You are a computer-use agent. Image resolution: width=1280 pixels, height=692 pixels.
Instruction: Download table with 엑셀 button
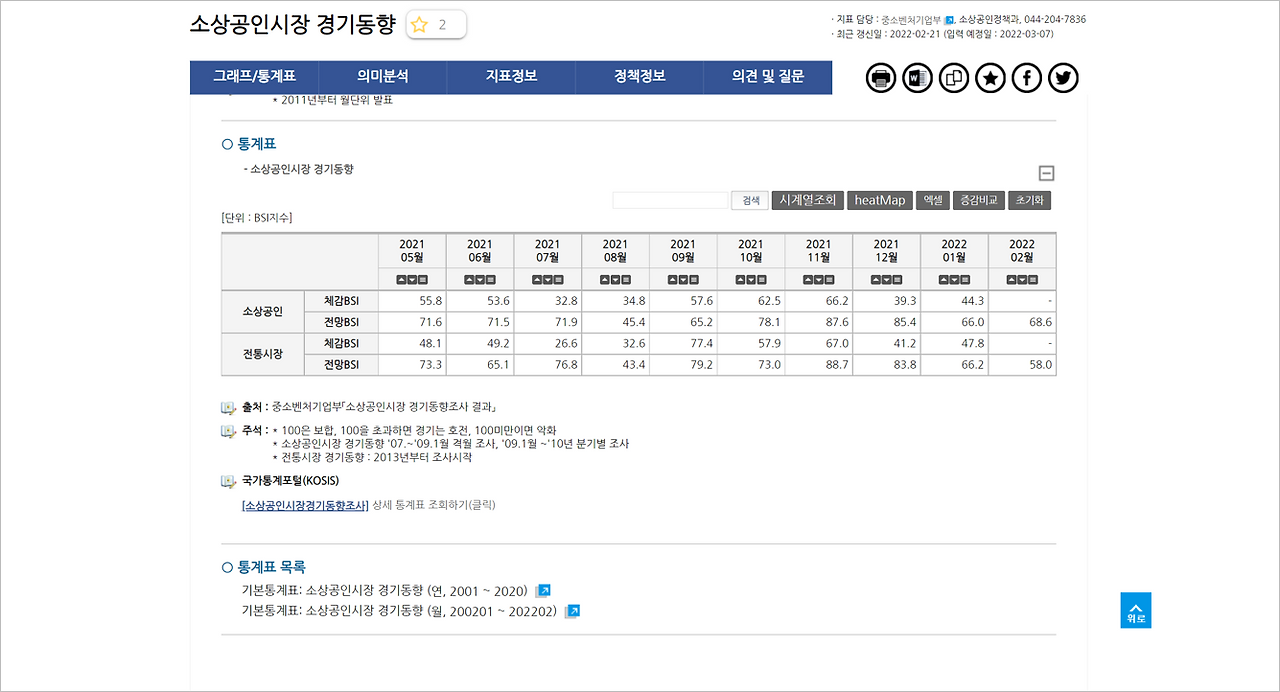(933, 200)
